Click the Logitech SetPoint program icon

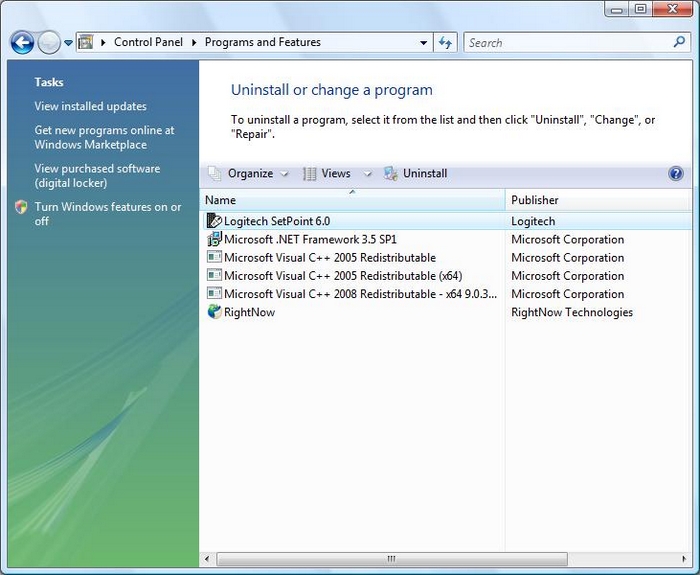(214, 221)
